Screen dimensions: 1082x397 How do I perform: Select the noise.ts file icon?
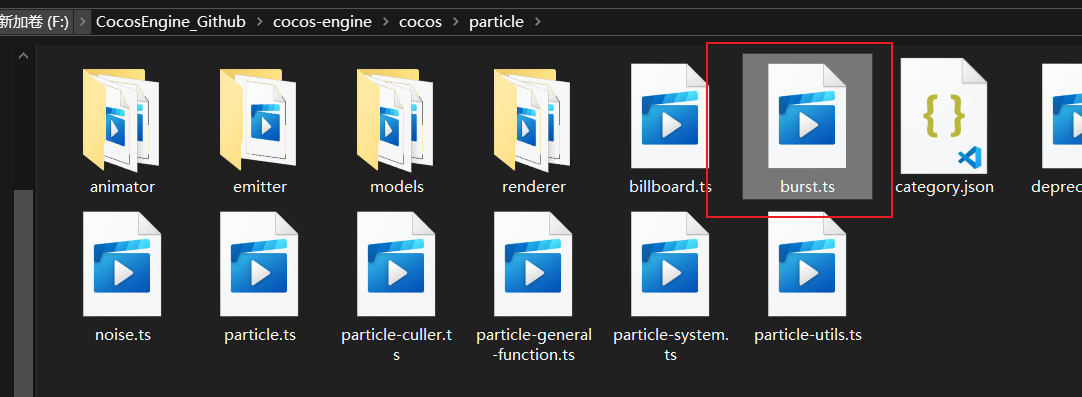click(x=121, y=264)
